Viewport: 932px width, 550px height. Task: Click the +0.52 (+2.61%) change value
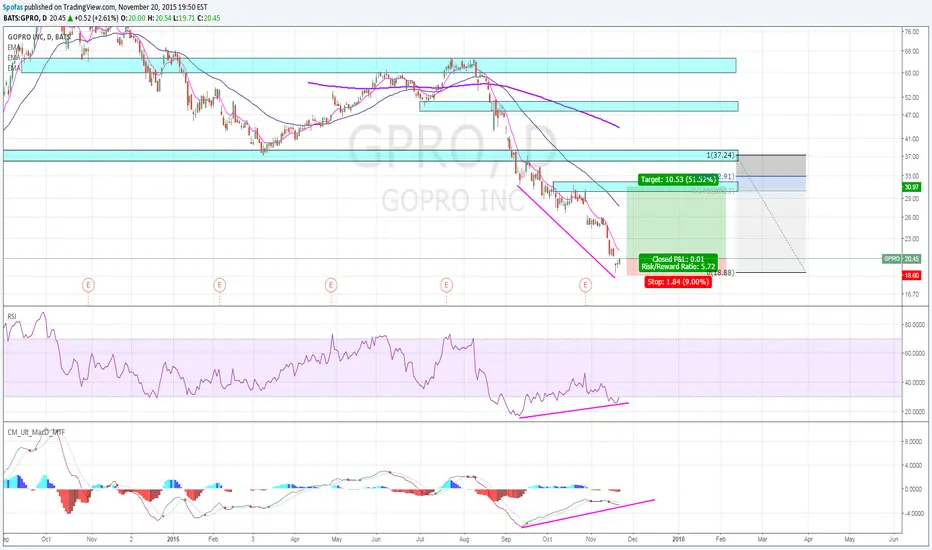(96, 18)
